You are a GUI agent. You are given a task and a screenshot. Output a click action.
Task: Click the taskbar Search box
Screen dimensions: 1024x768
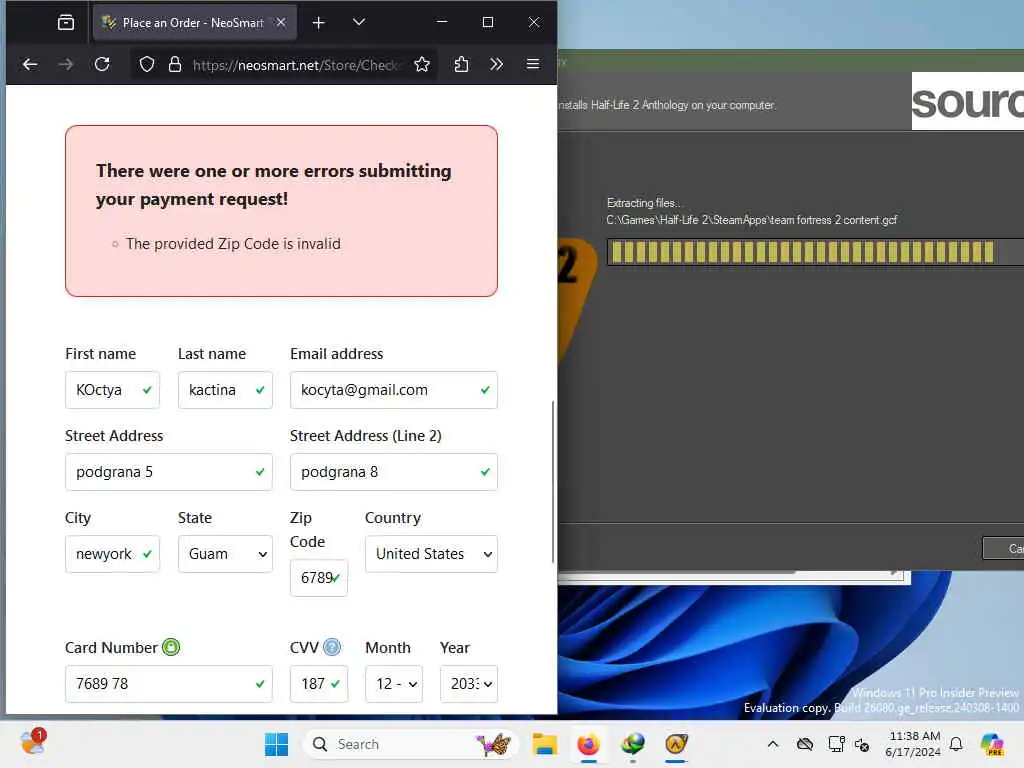pos(410,744)
